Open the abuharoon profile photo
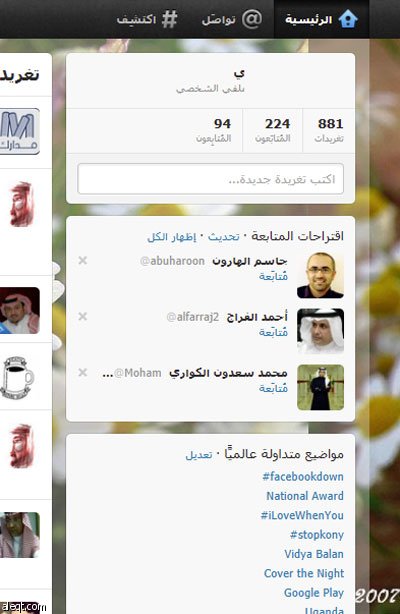 coord(320,275)
